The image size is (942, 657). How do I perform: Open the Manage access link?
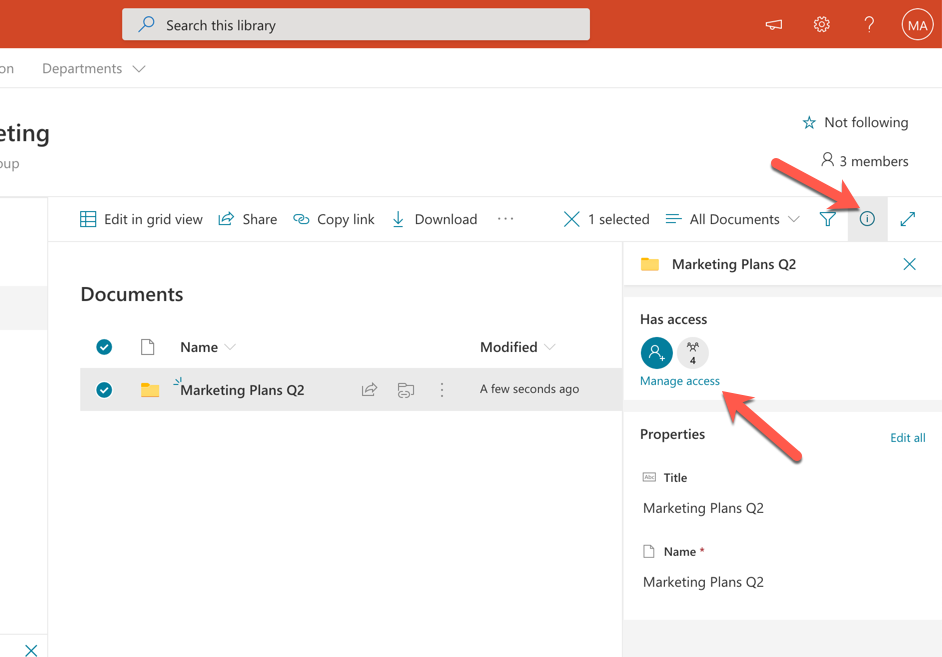click(x=679, y=381)
